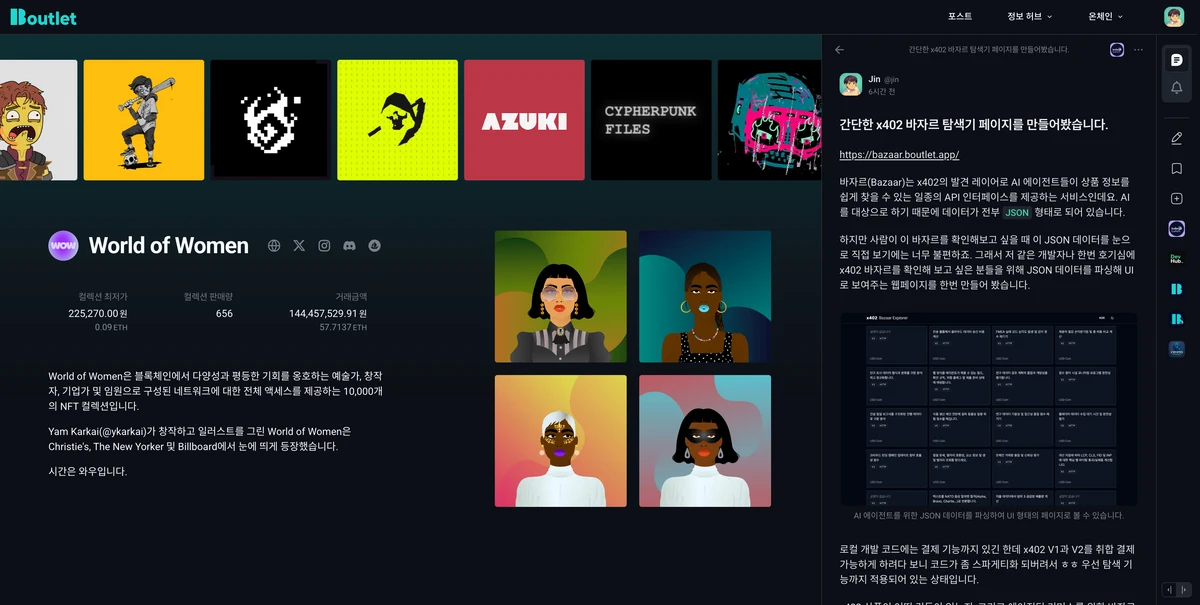Open World of Women OpenSea icon
1200x605 pixels.
point(374,245)
